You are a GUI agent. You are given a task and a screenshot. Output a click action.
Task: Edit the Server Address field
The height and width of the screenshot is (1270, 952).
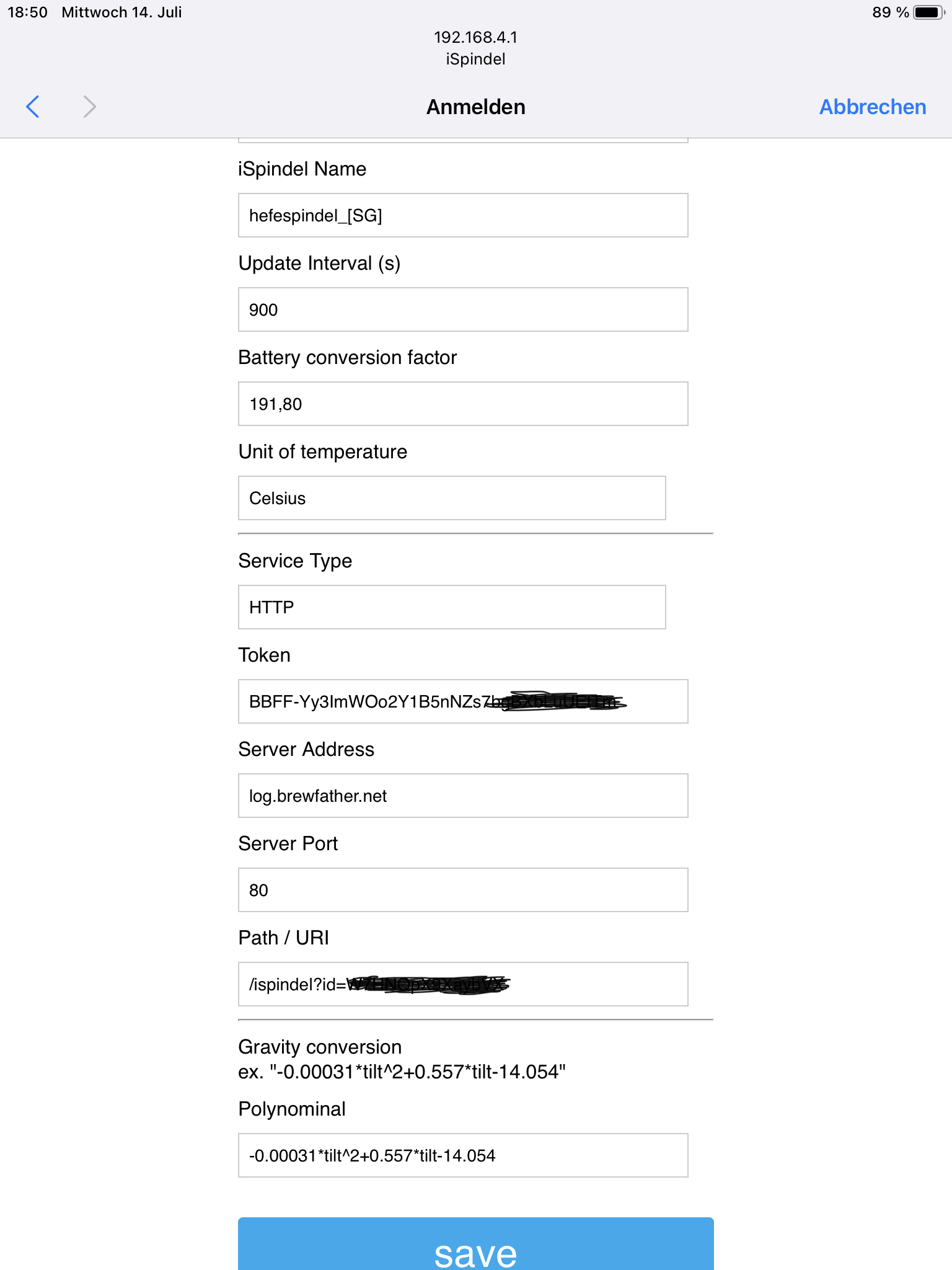point(463,796)
